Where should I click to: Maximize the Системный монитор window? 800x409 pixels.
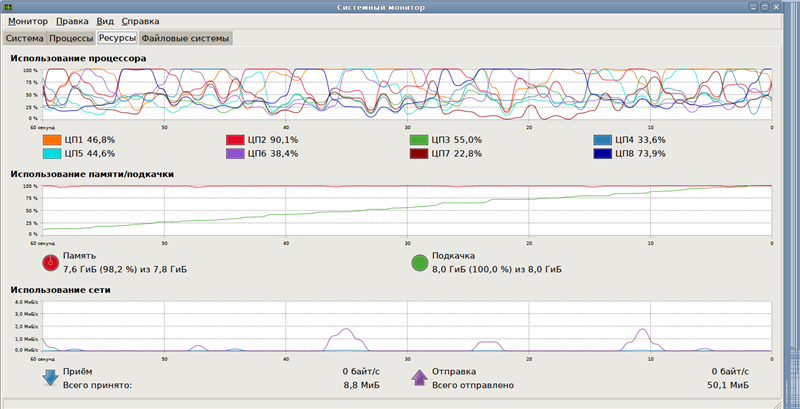(765, 7)
